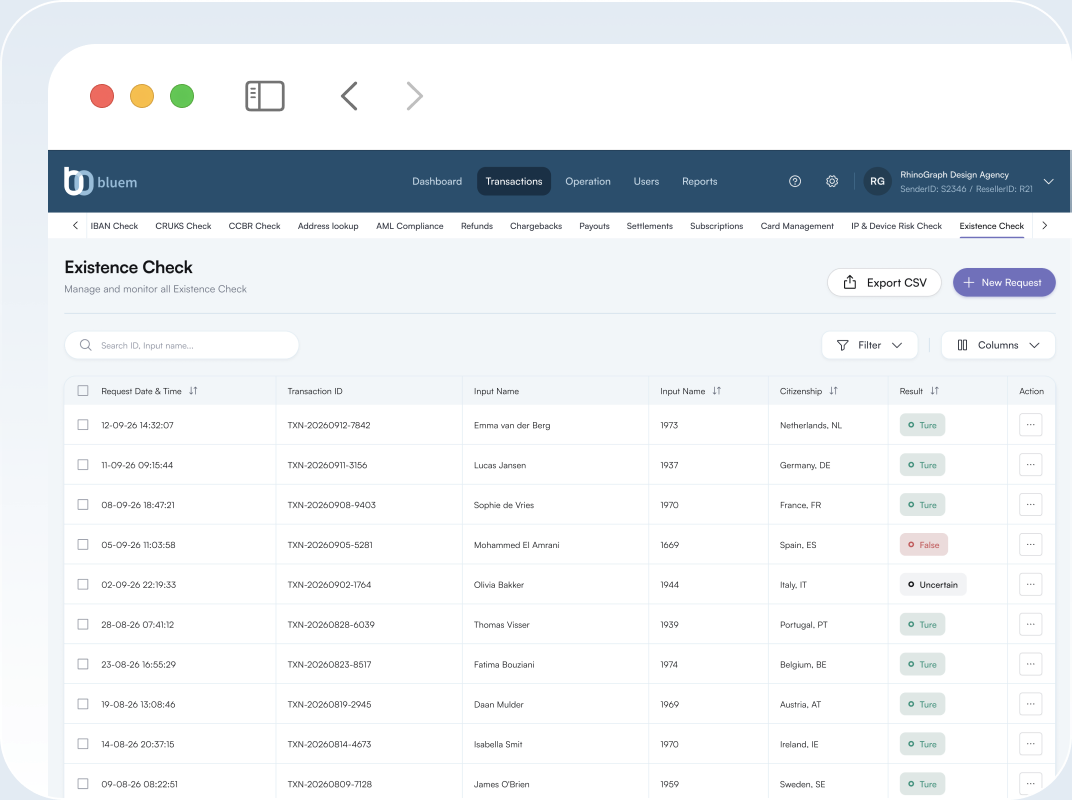Go forward with browser forward arrow

(414, 96)
